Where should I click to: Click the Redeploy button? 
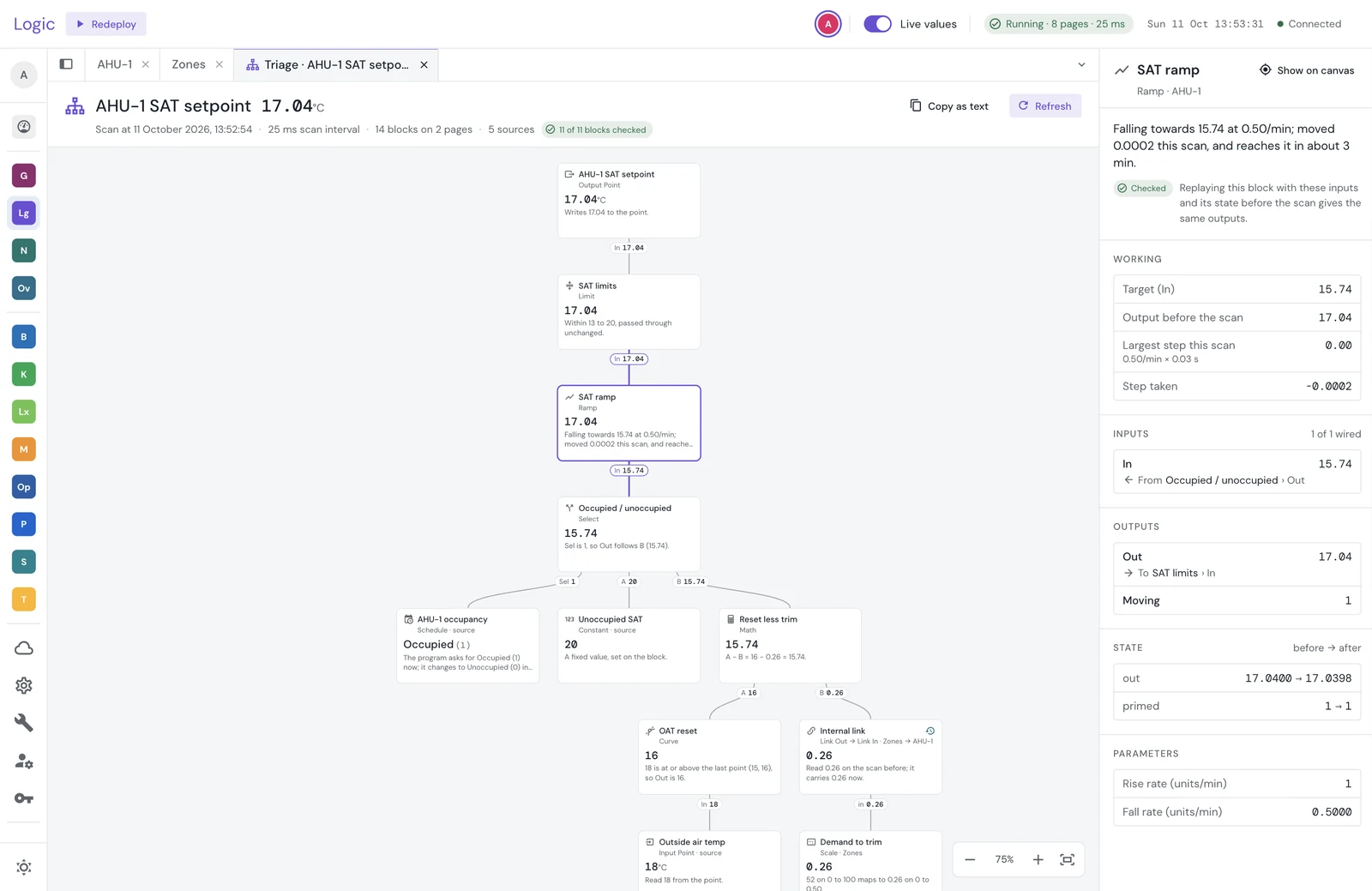[106, 24]
